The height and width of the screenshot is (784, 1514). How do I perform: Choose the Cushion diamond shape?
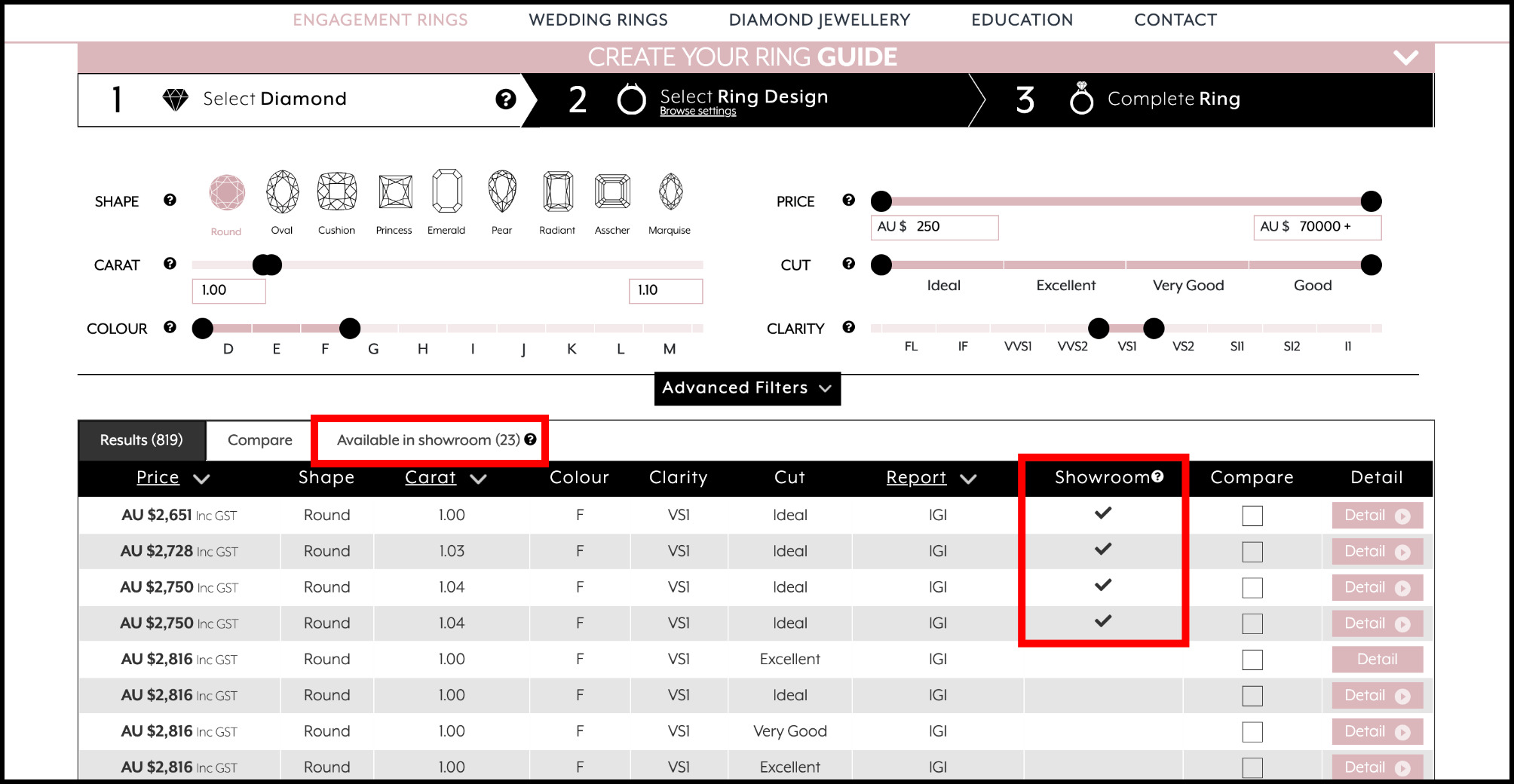[x=336, y=192]
